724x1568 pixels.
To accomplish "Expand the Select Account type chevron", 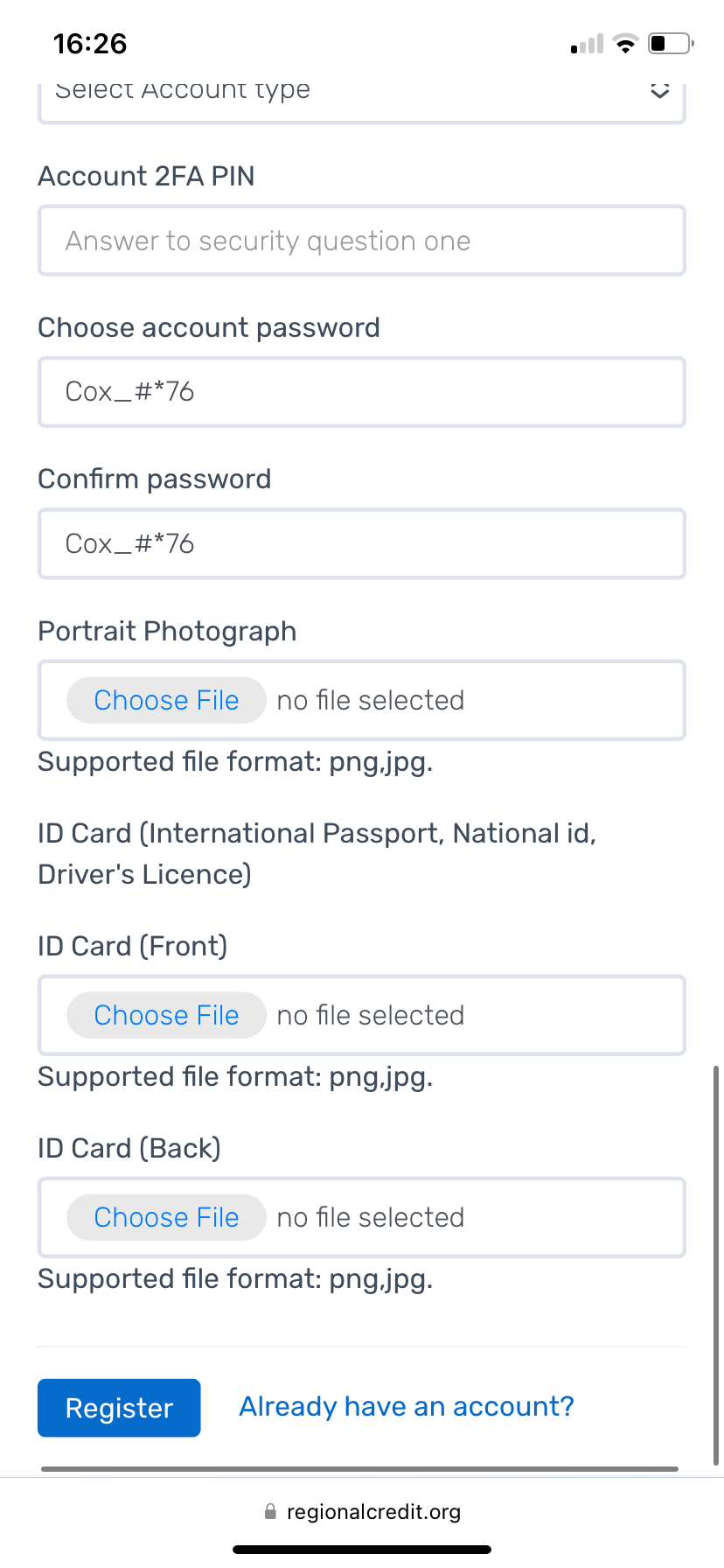I will click(x=659, y=91).
